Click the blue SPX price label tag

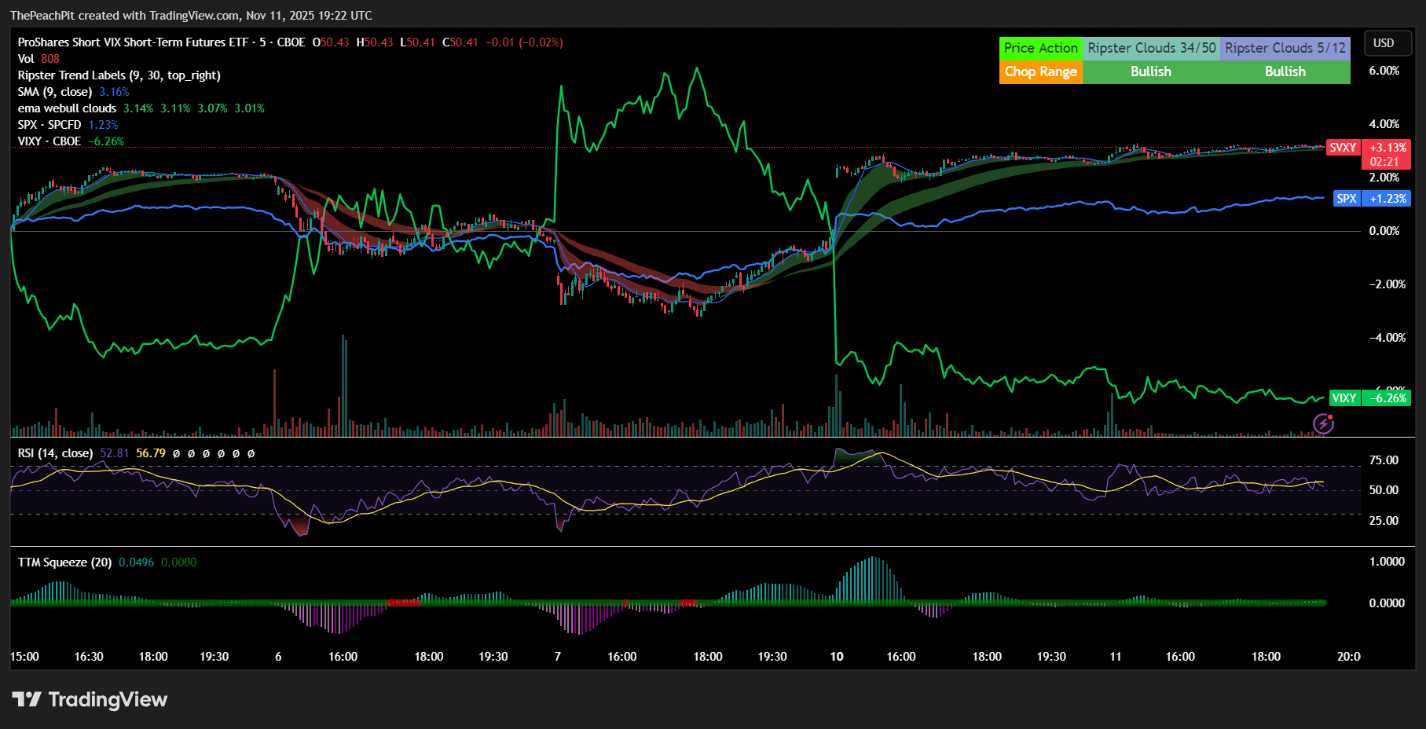(1346, 198)
